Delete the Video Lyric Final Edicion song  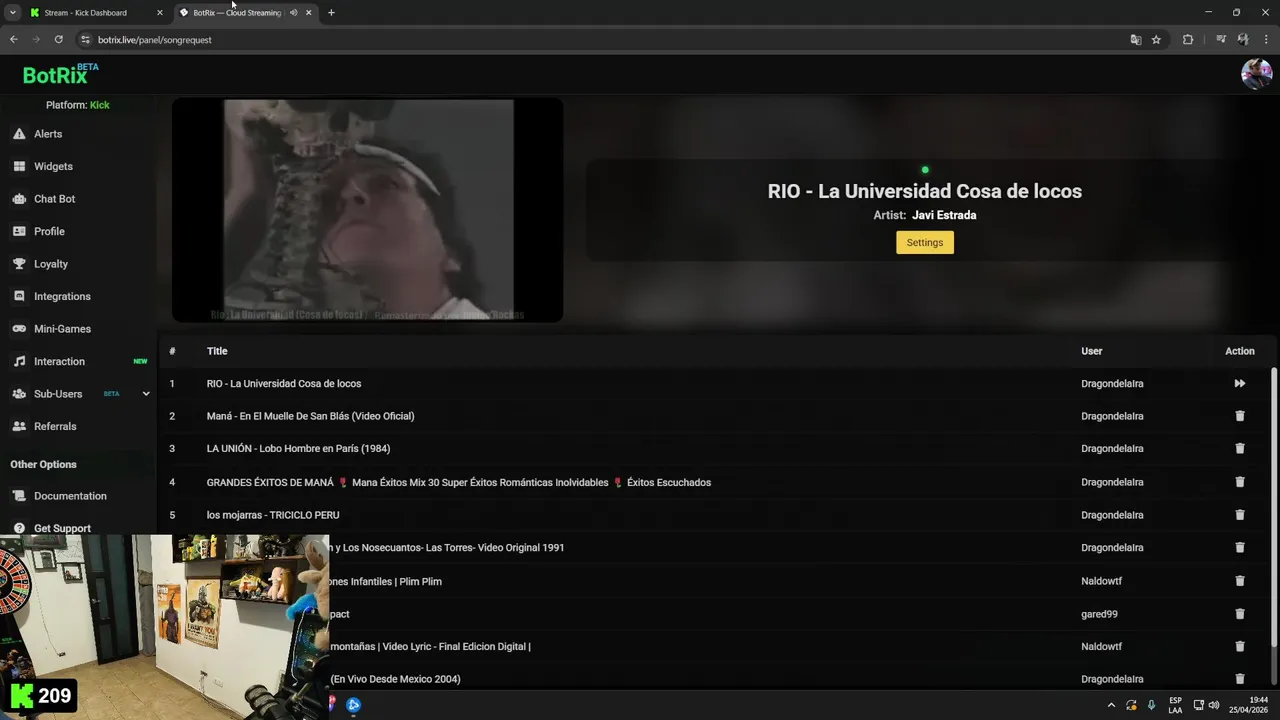(x=1240, y=647)
